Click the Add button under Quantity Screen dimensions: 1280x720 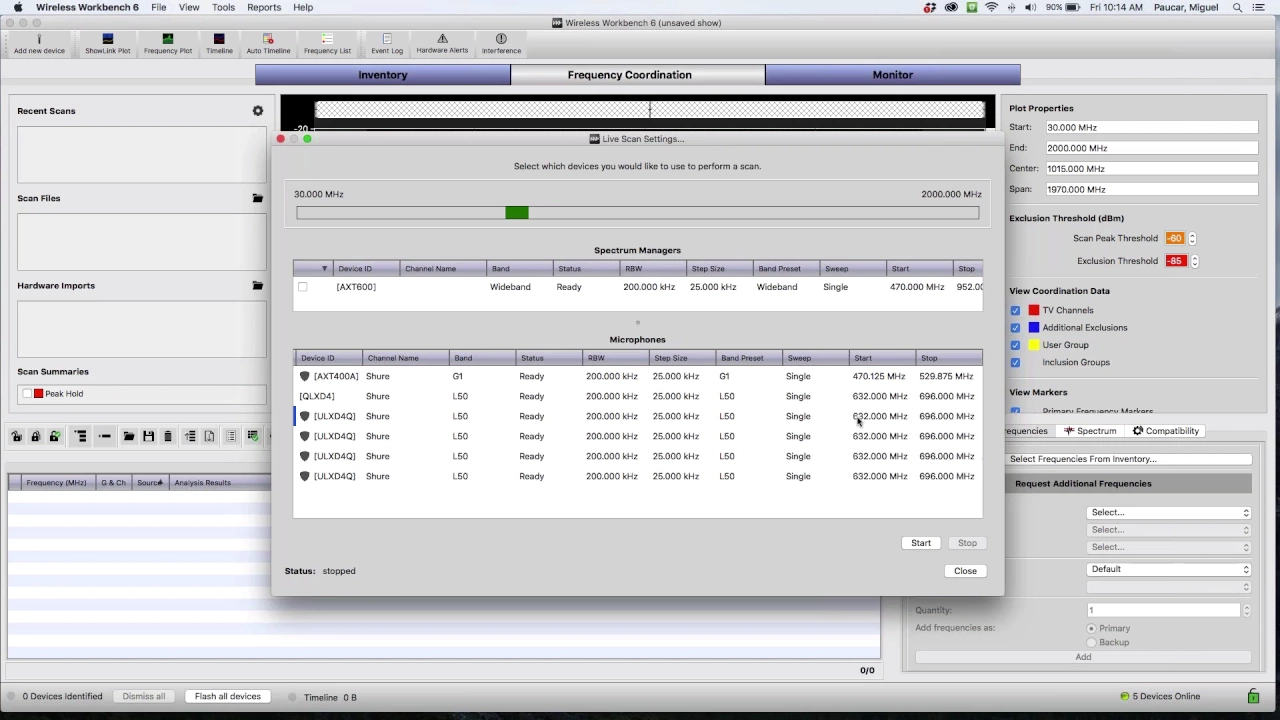pyautogui.click(x=1083, y=657)
